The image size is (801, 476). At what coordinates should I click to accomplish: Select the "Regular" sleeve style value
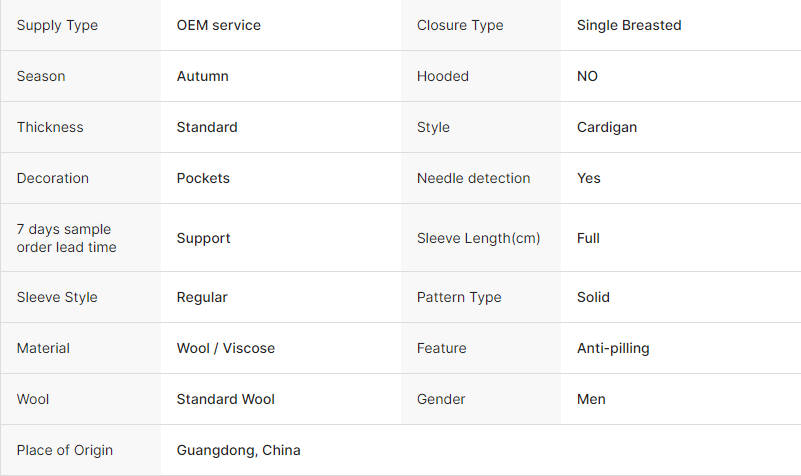tap(202, 297)
